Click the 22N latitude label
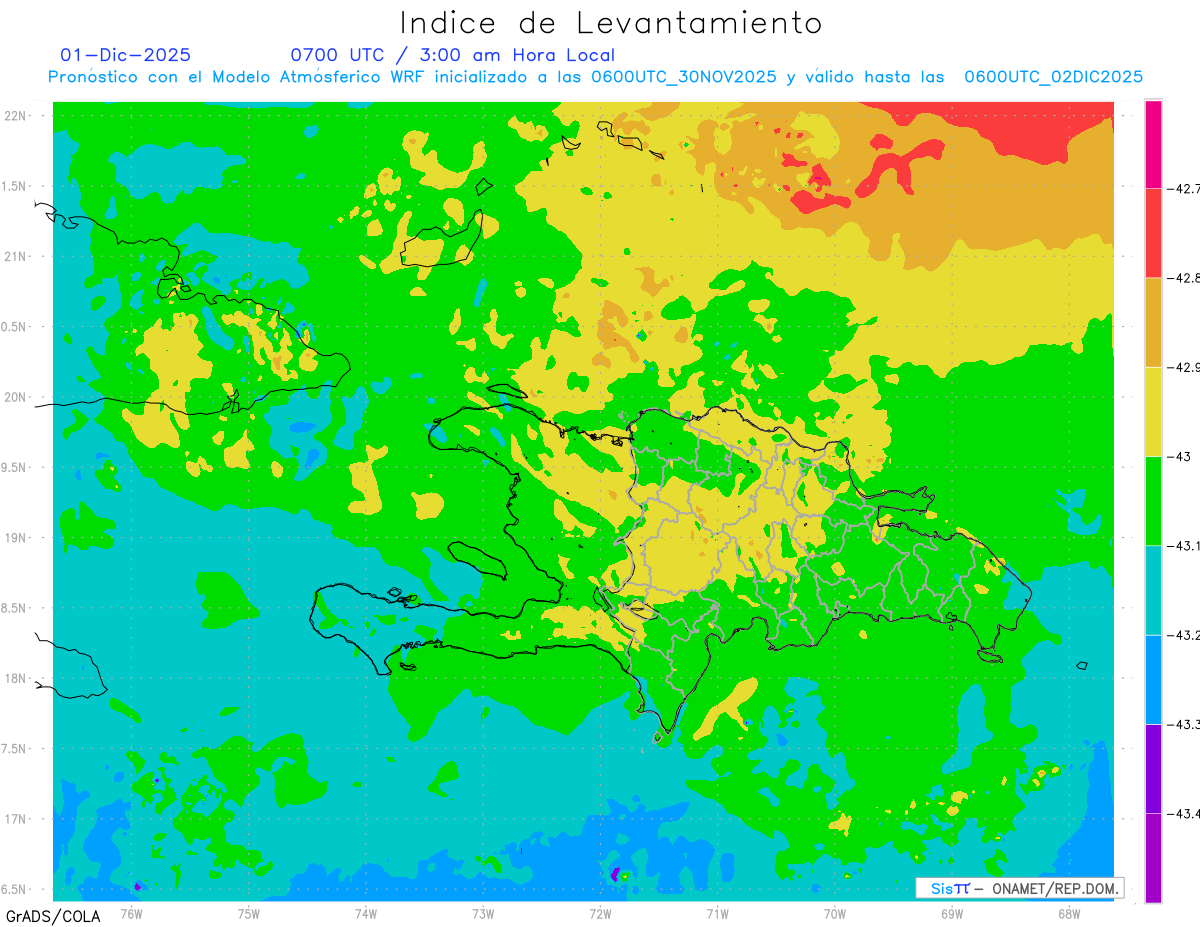Viewport: 1200px width, 927px height. (x=16, y=116)
